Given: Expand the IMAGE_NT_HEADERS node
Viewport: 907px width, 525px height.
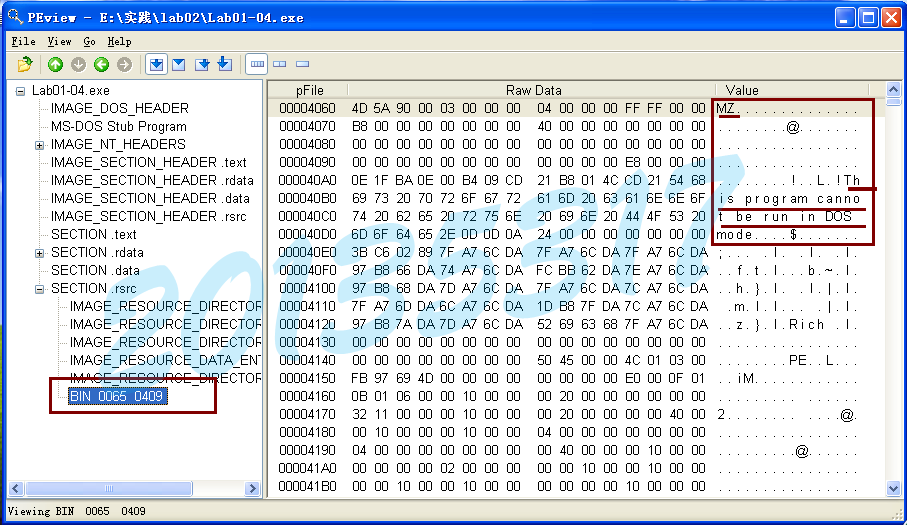Looking at the screenshot, I should point(39,145).
